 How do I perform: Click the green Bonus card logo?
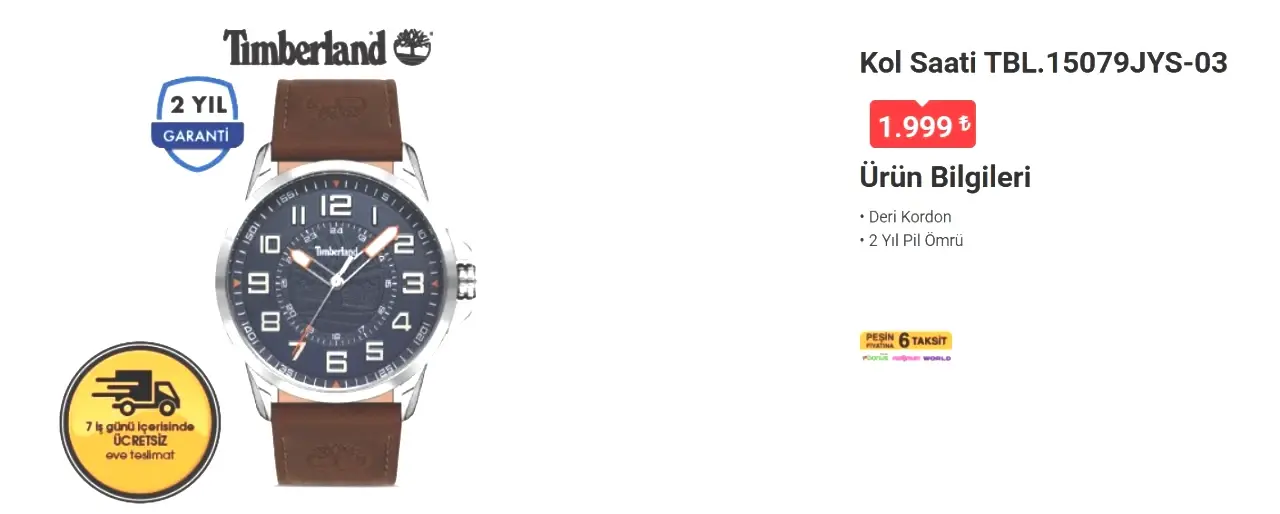point(874,357)
